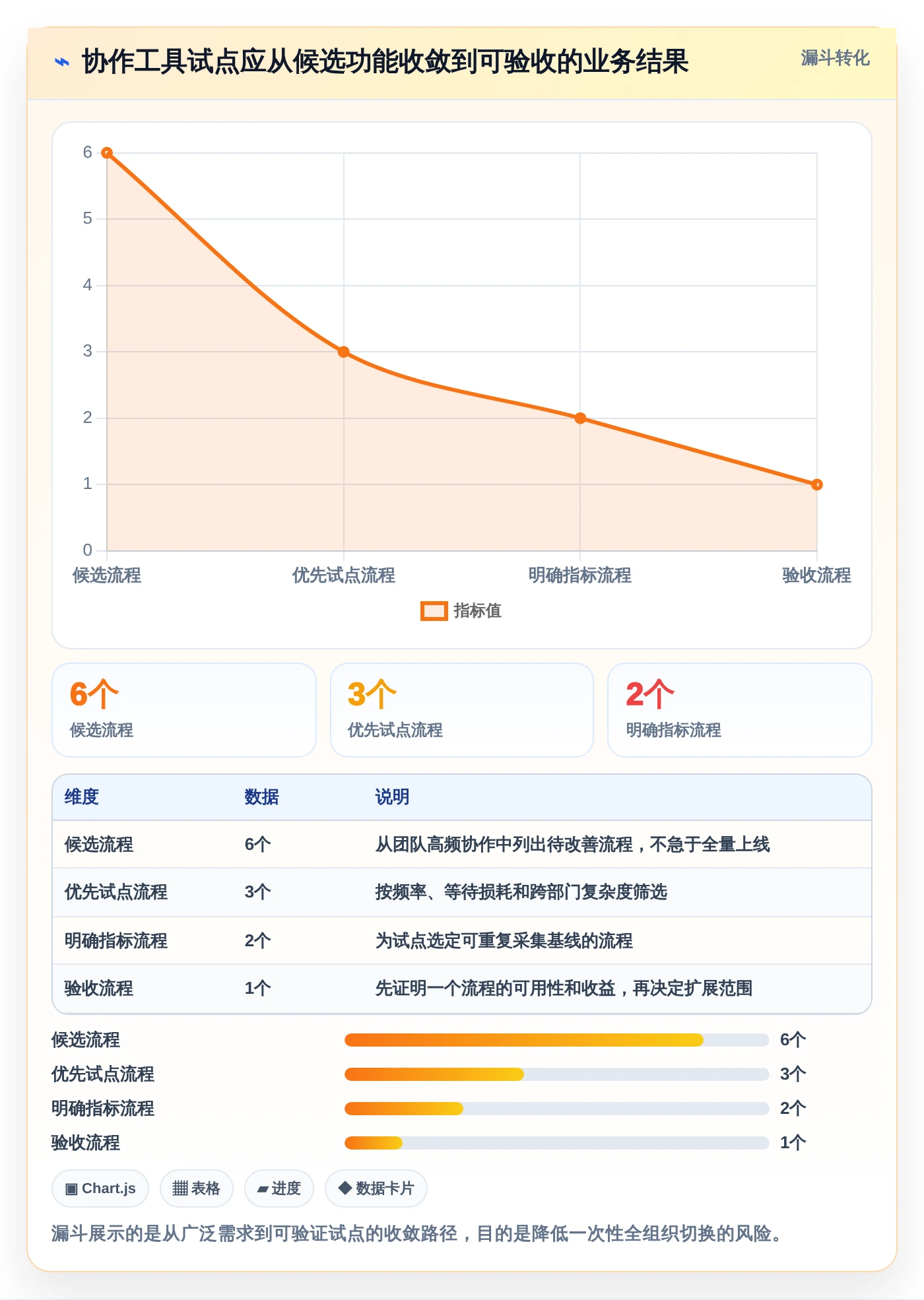Screen dimensions: 924x1300
Task: Click the 6个 value beside progress bar
Action: (x=793, y=1040)
